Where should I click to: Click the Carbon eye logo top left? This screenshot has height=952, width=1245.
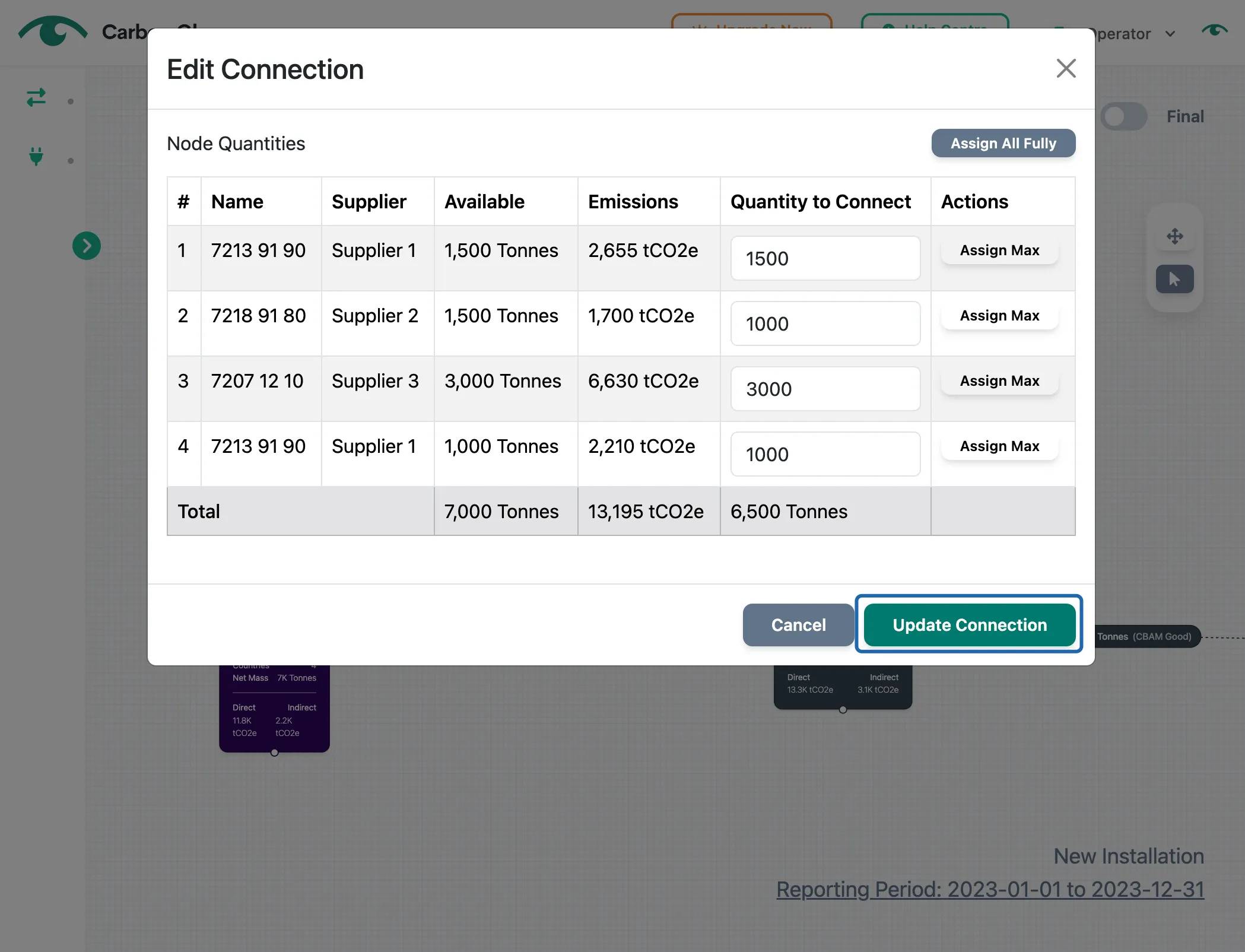(x=53, y=31)
